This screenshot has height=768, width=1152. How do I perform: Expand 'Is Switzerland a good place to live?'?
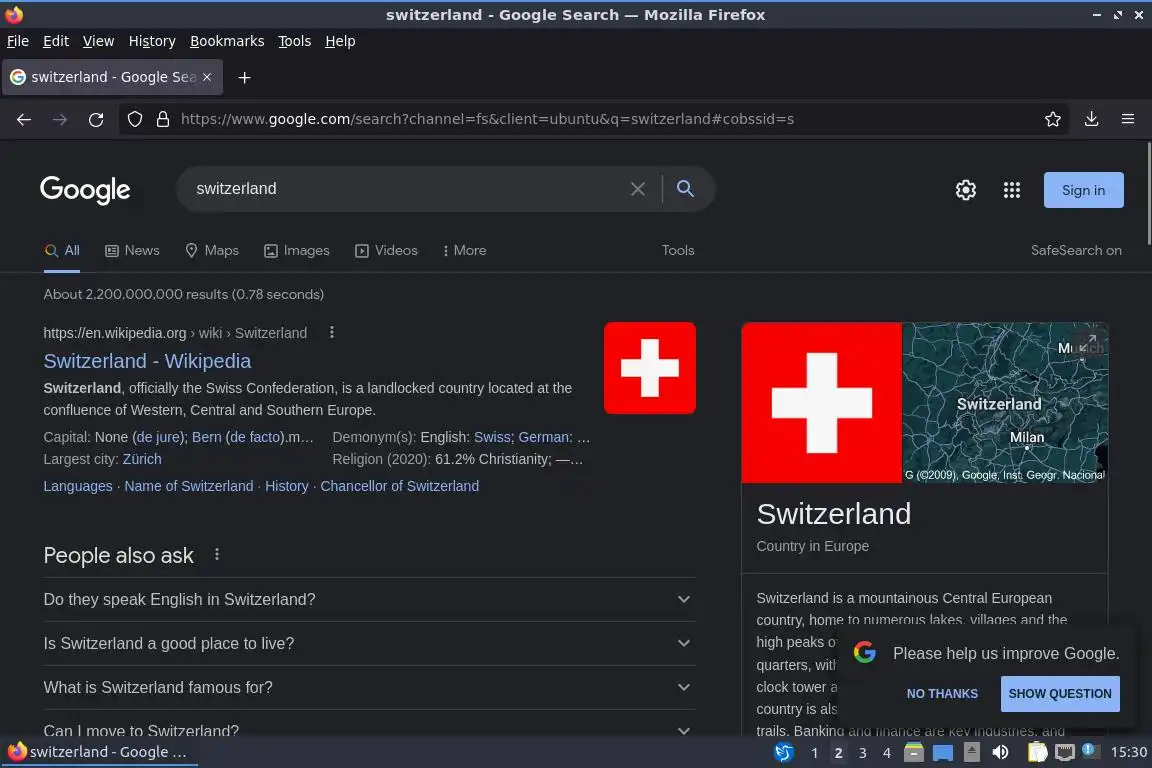(x=370, y=644)
